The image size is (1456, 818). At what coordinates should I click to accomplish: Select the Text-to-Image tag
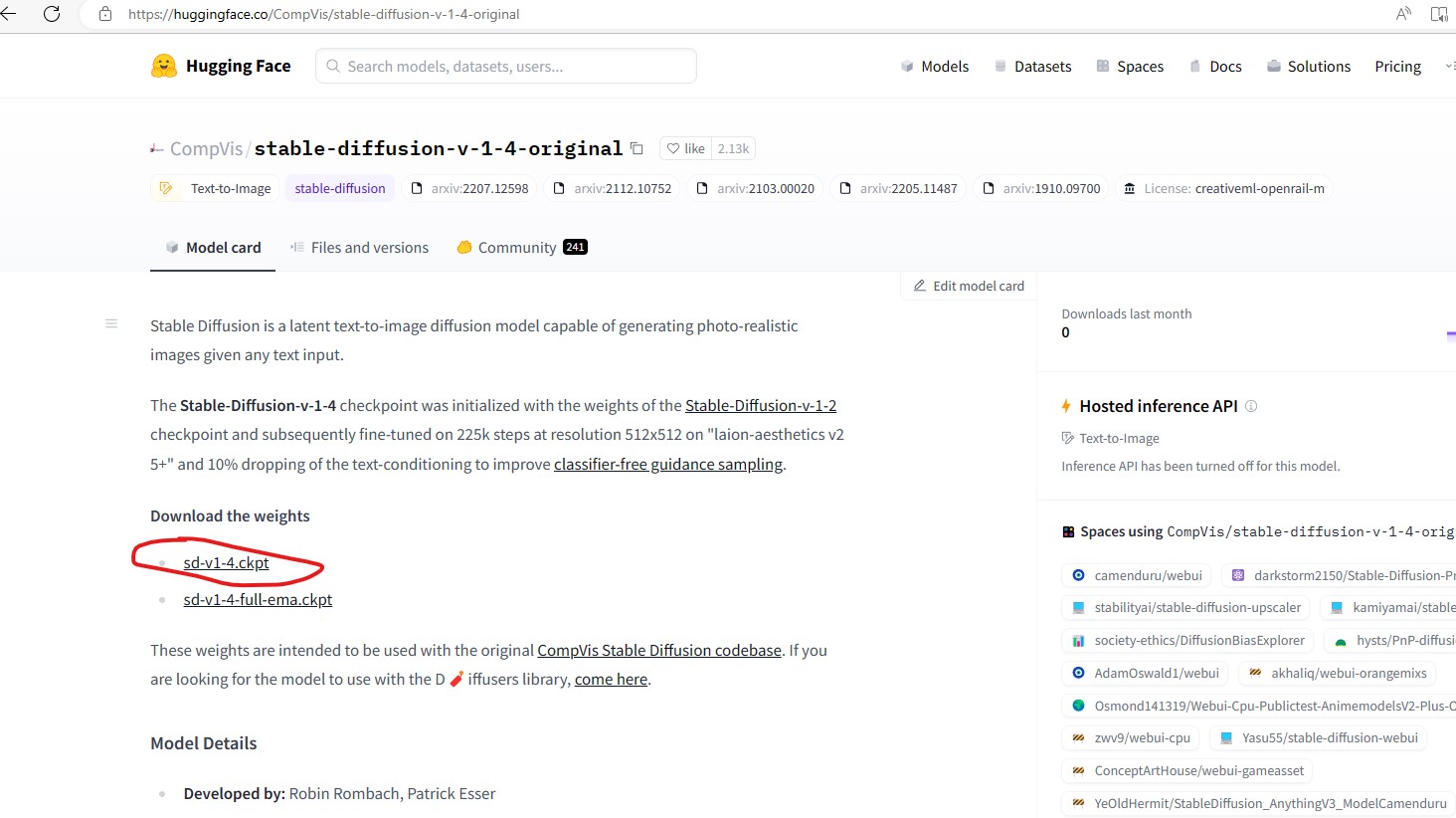click(216, 188)
